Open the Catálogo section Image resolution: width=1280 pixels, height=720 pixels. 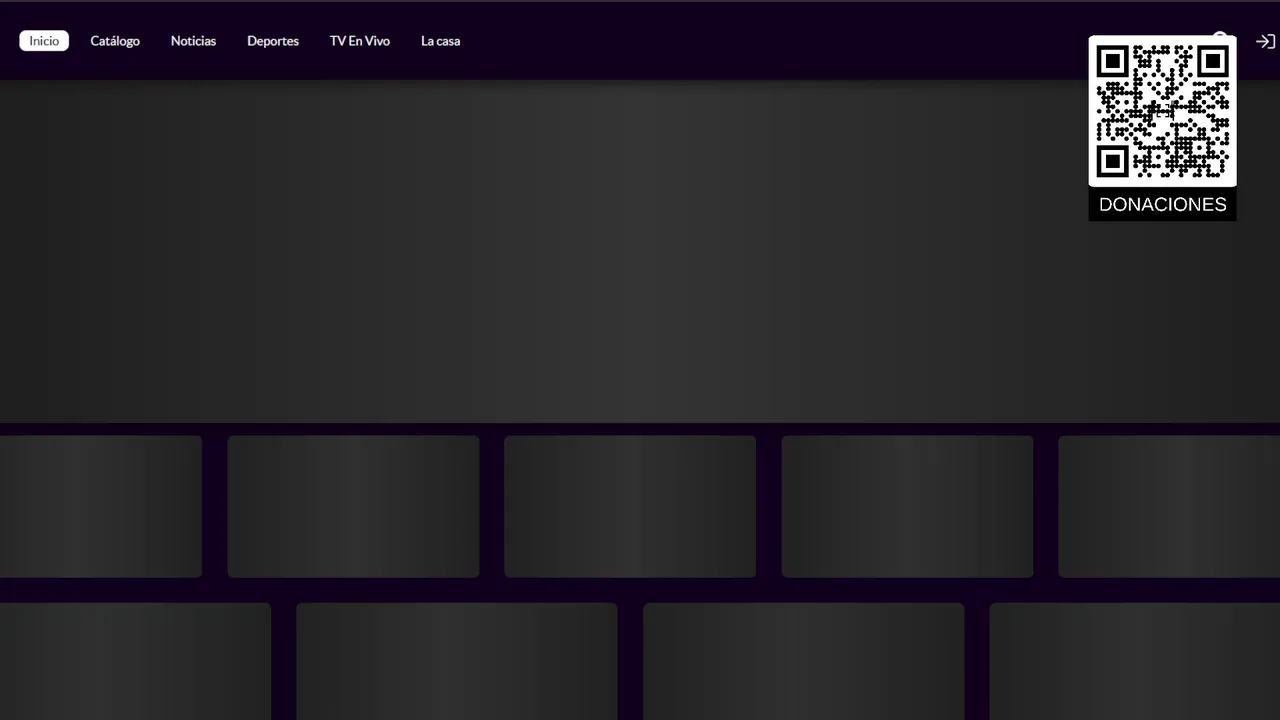[x=115, y=41]
